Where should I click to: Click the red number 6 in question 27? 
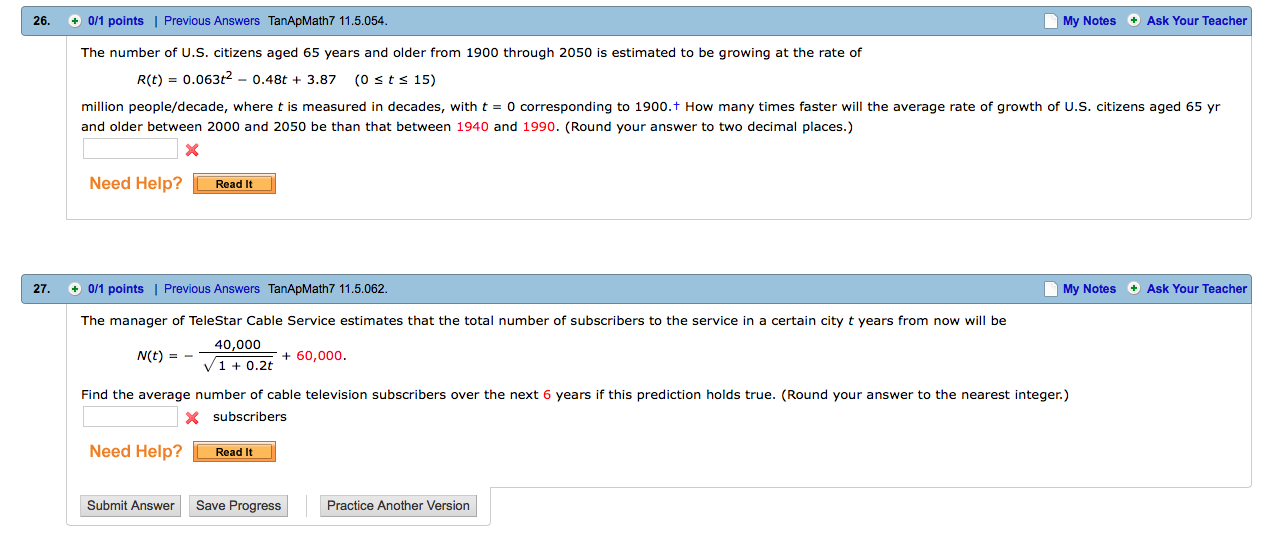click(547, 395)
